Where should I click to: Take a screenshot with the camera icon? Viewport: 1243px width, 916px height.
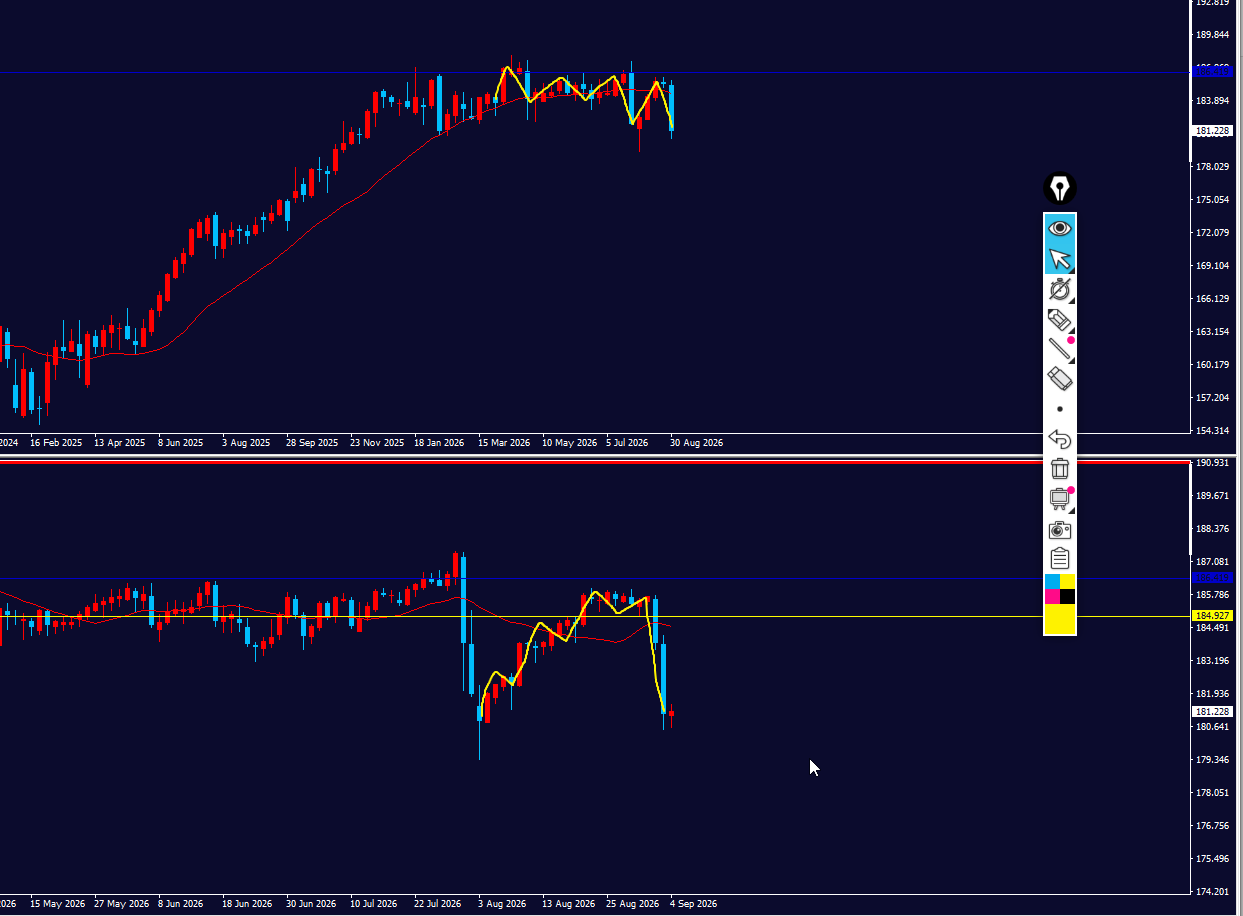[x=1060, y=529]
